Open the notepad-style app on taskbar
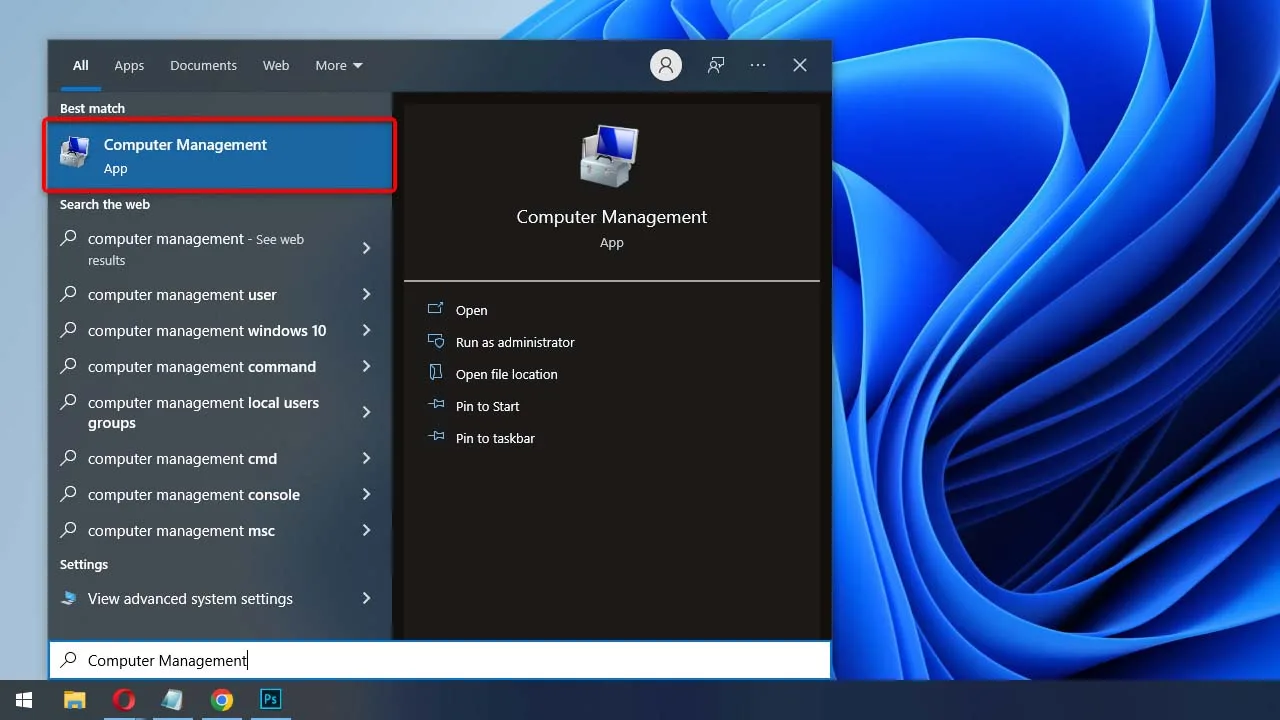This screenshot has height=720, width=1280. pyautogui.click(x=172, y=700)
